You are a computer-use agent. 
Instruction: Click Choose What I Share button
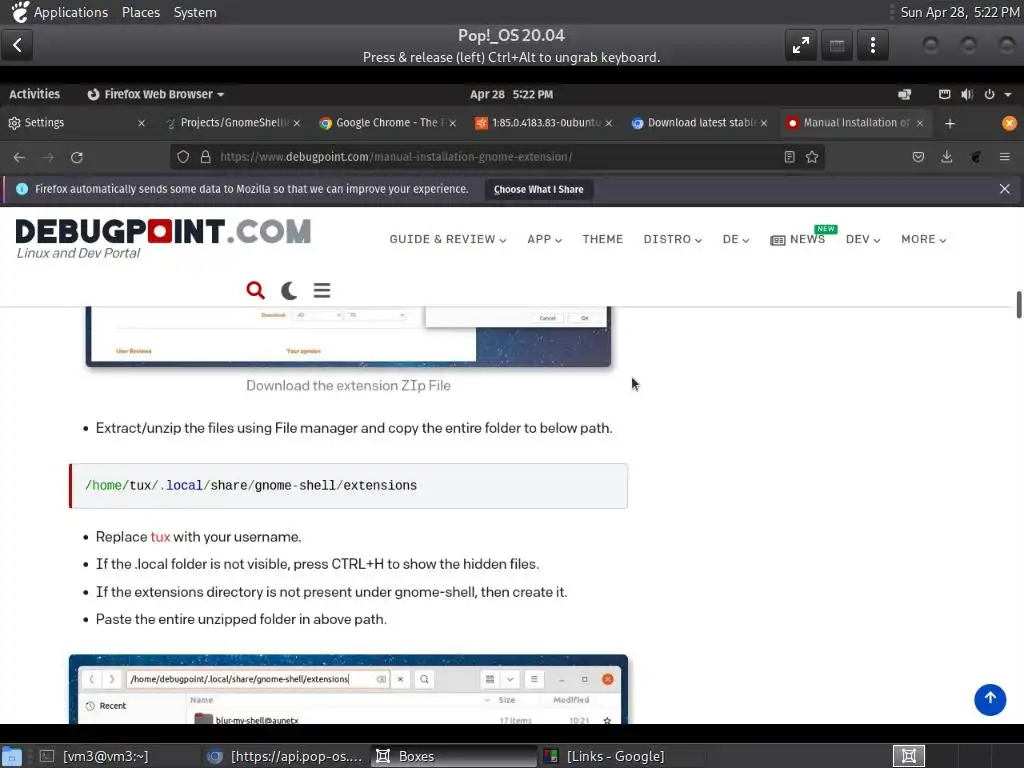[538, 189]
